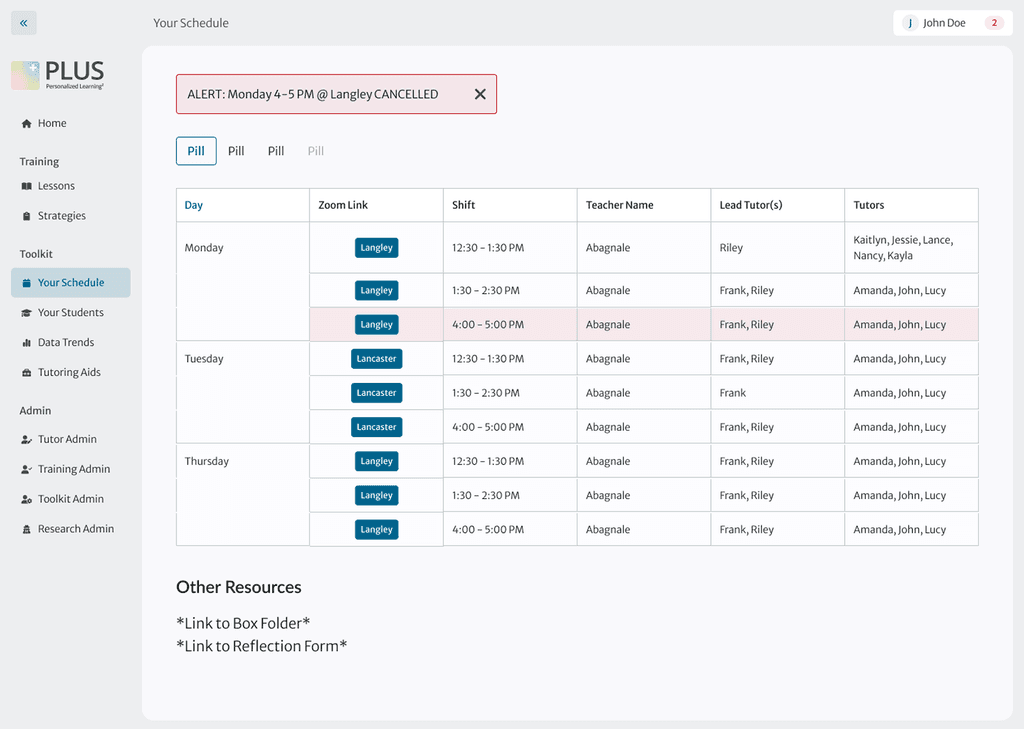Open Lancaster Zoom link for Tuesday 12:30 shift

[x=376, y=359]
